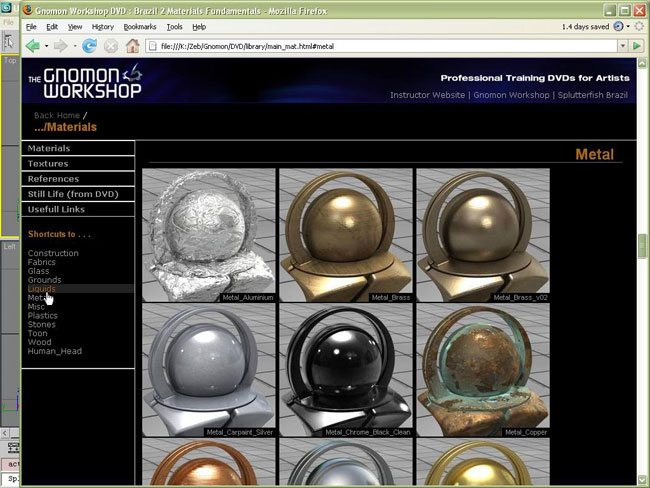Open dropdown next to days saved clock
Image resolution: width=650 pixels, height=488 pixels.
[628, 27]
